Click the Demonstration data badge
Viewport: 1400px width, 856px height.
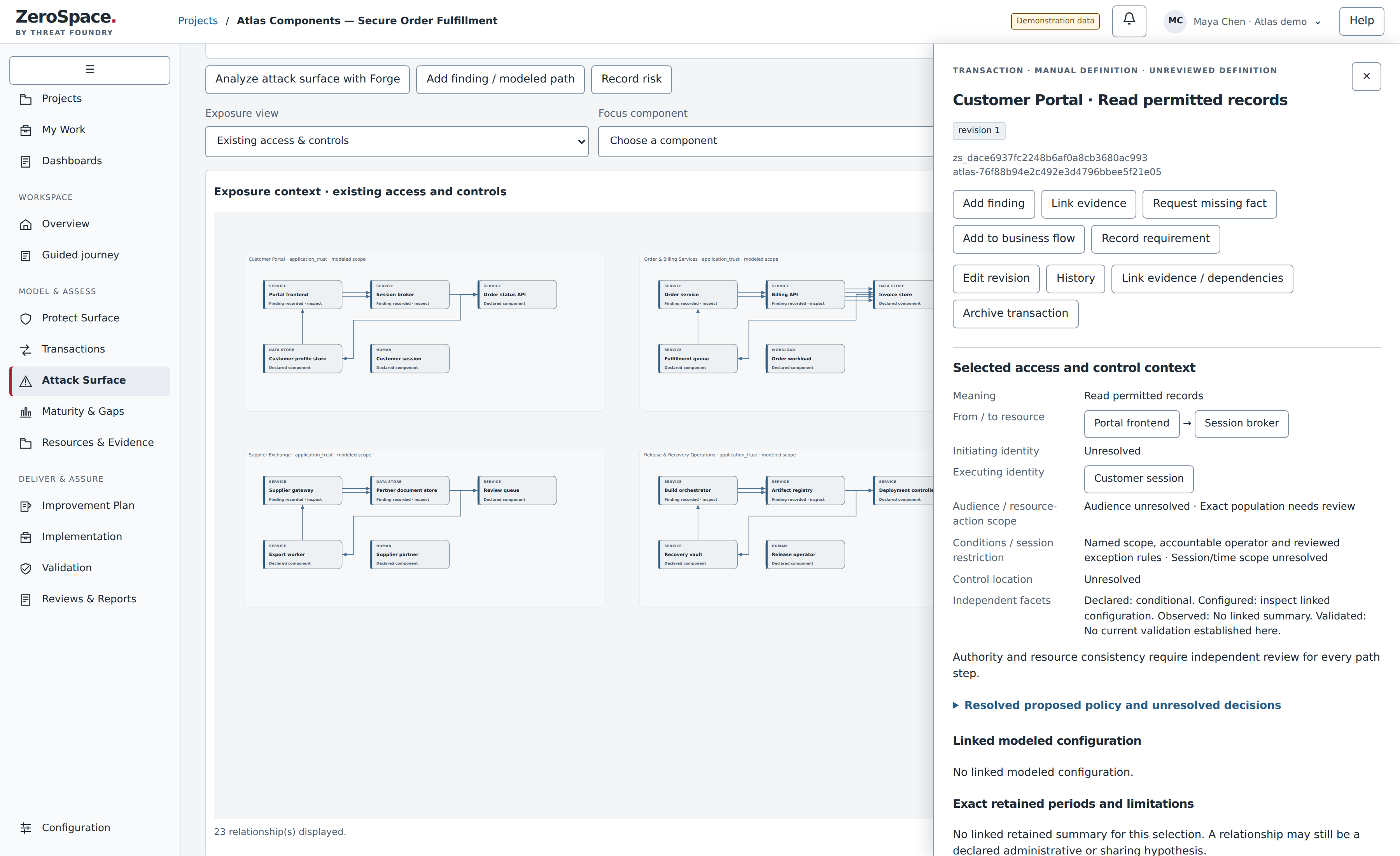point(1055,21)
